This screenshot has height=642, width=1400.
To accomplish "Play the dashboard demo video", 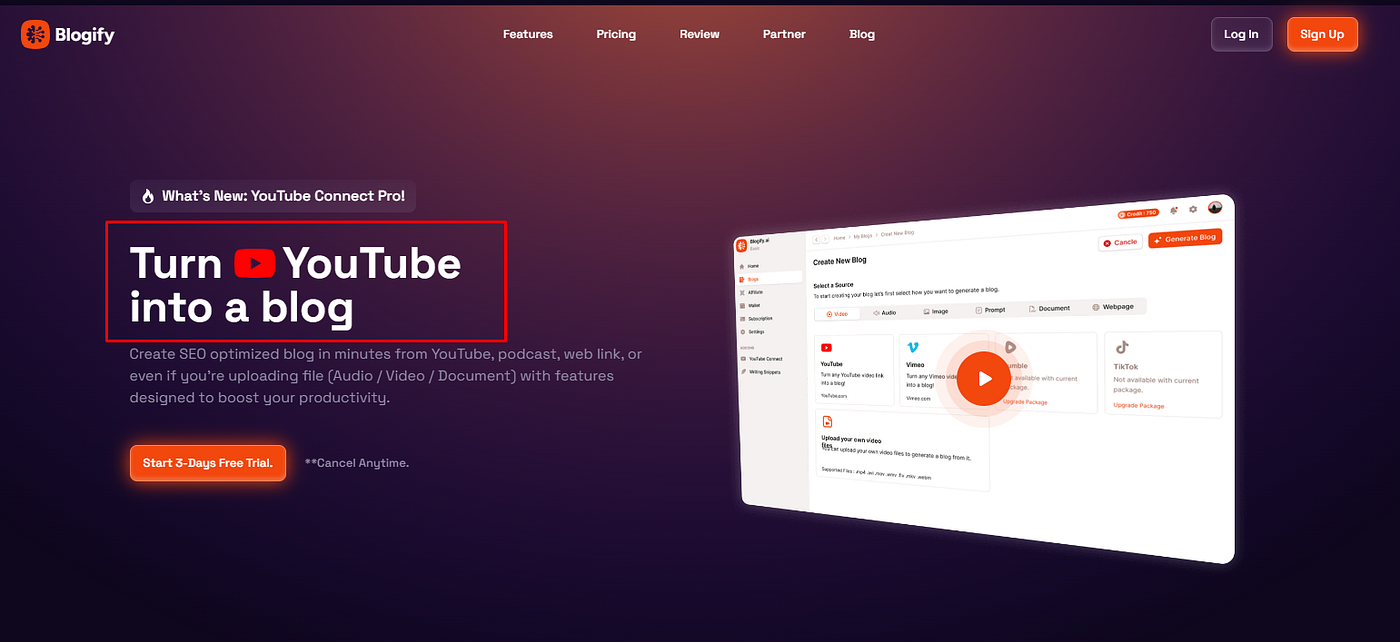I will (x=984, y=378).
